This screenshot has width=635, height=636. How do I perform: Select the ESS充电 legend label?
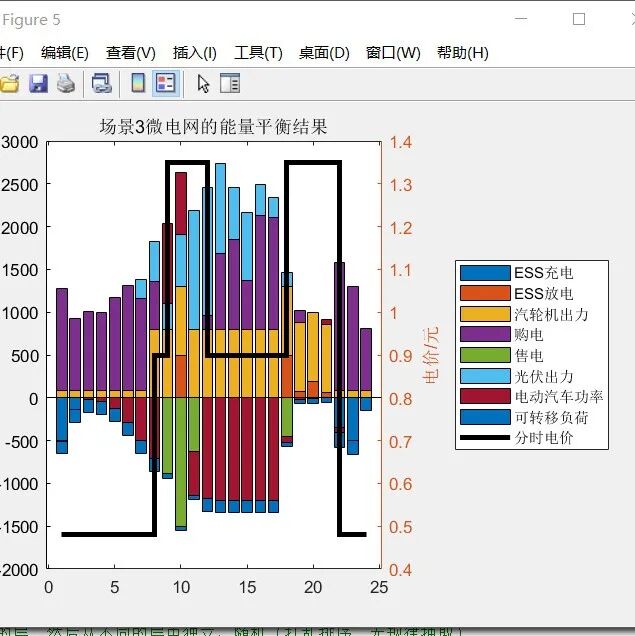click(544, 273)
